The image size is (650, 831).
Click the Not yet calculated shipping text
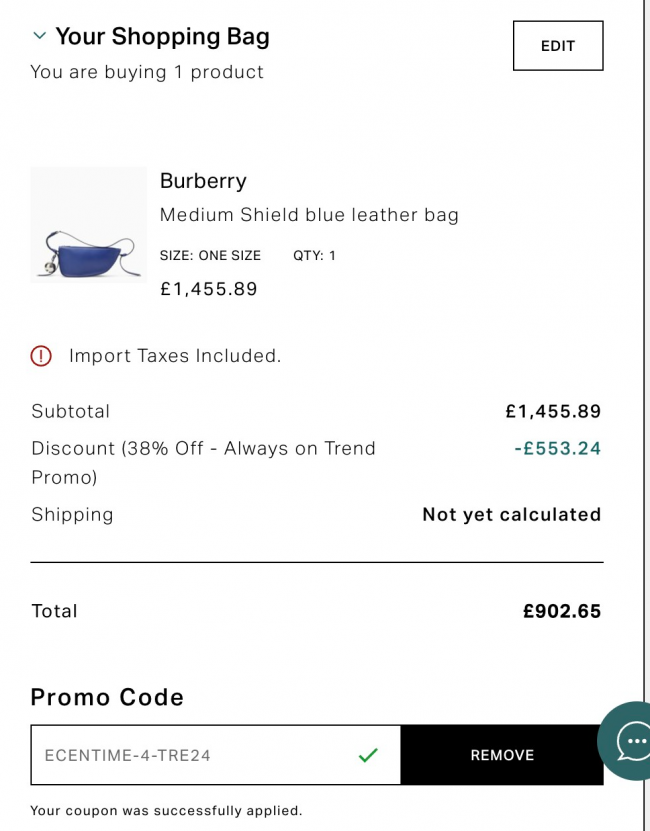[512, 515]
